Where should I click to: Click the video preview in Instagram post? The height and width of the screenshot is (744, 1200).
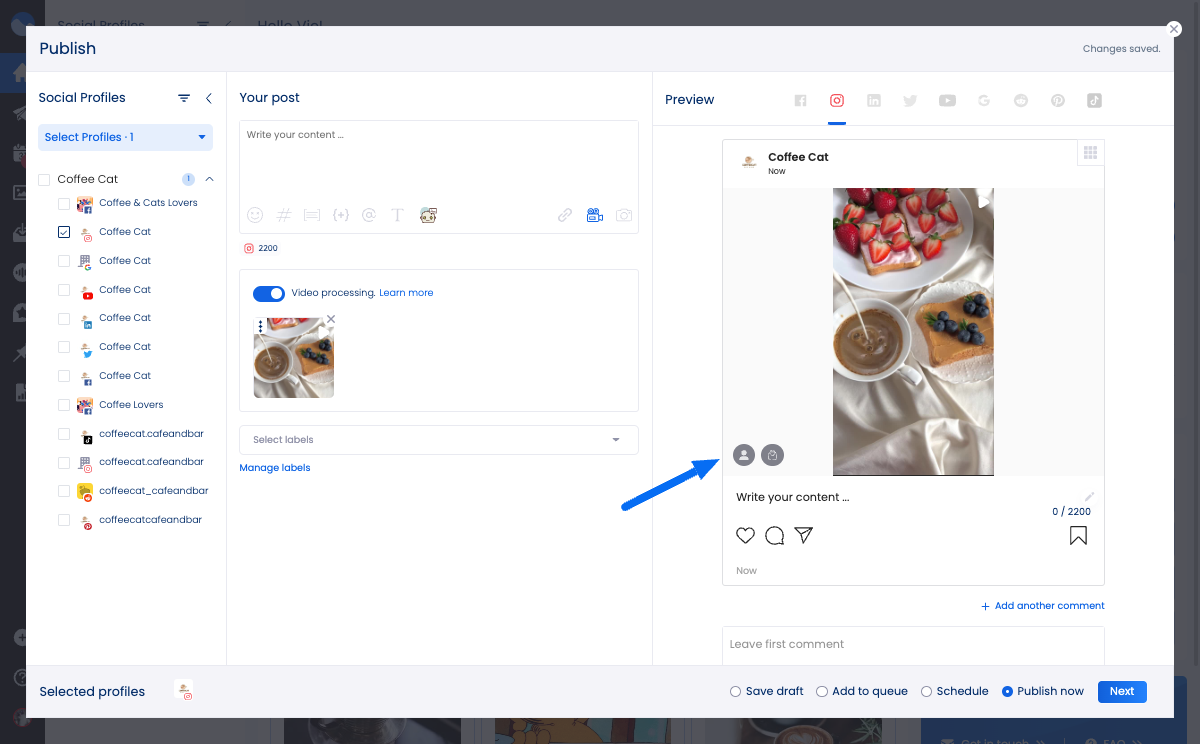tap(913, 331)
